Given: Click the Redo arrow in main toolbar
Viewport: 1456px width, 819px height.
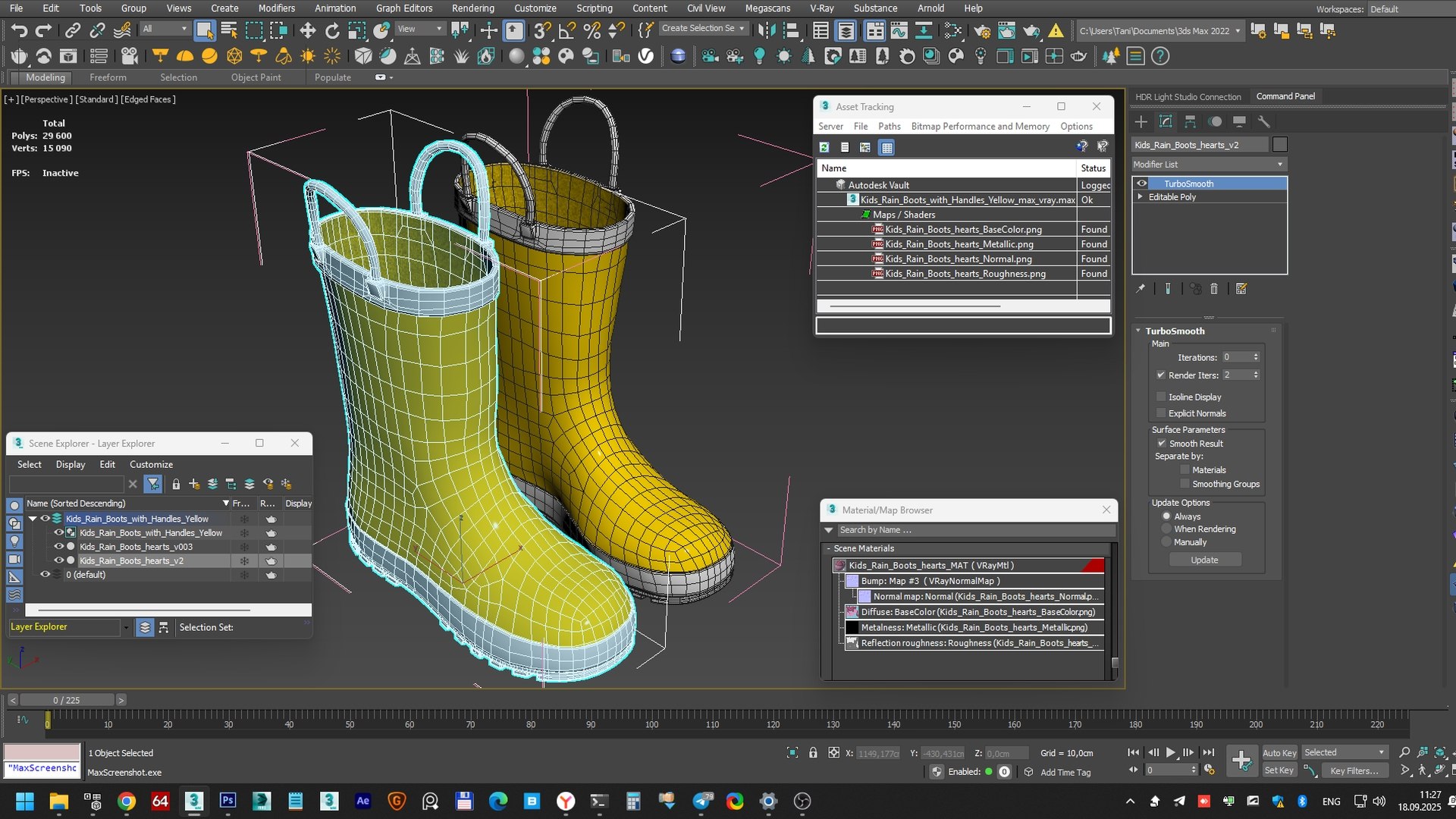Looking at the screenshot, I should pyautogui.click(x=44, y=30).
